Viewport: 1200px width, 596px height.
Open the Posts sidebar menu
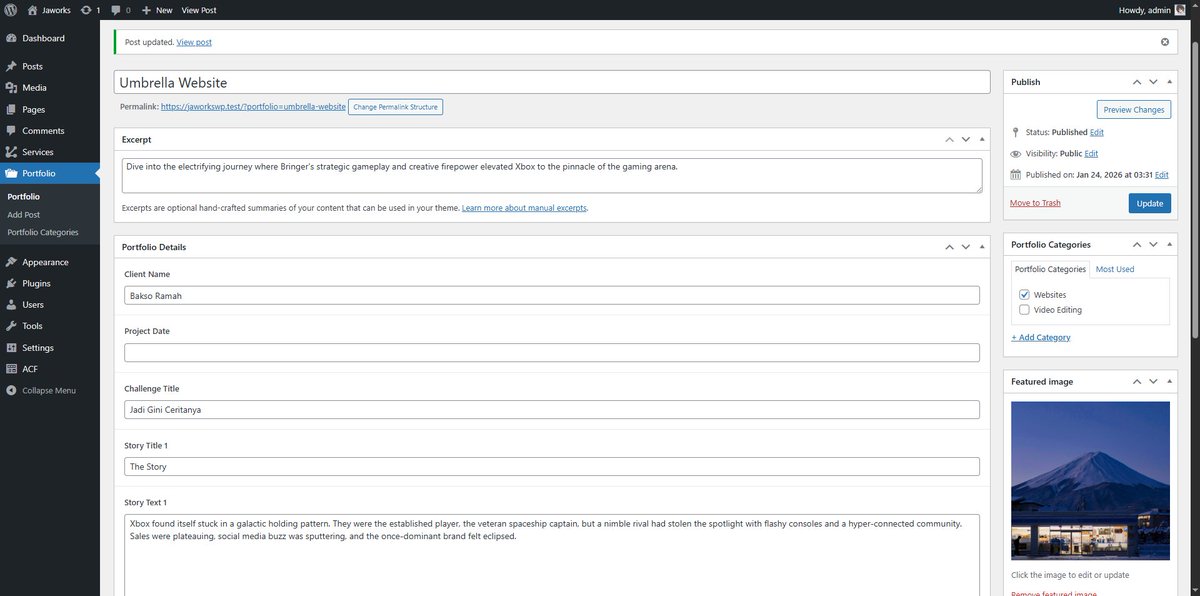[x=50, y=66]
